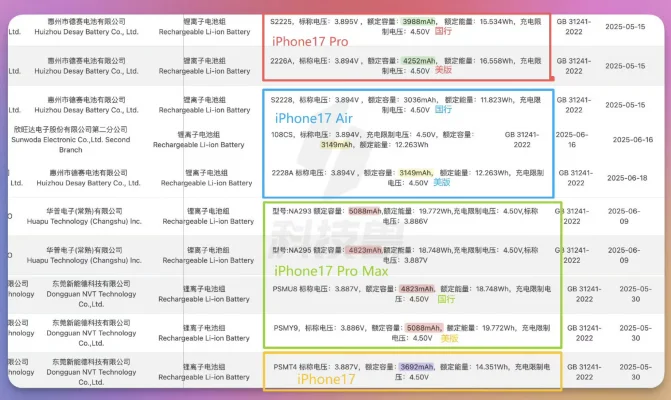Click the 15.534Wh rated energy value
This screenshot has height=400, width=671.
point(496,21)
